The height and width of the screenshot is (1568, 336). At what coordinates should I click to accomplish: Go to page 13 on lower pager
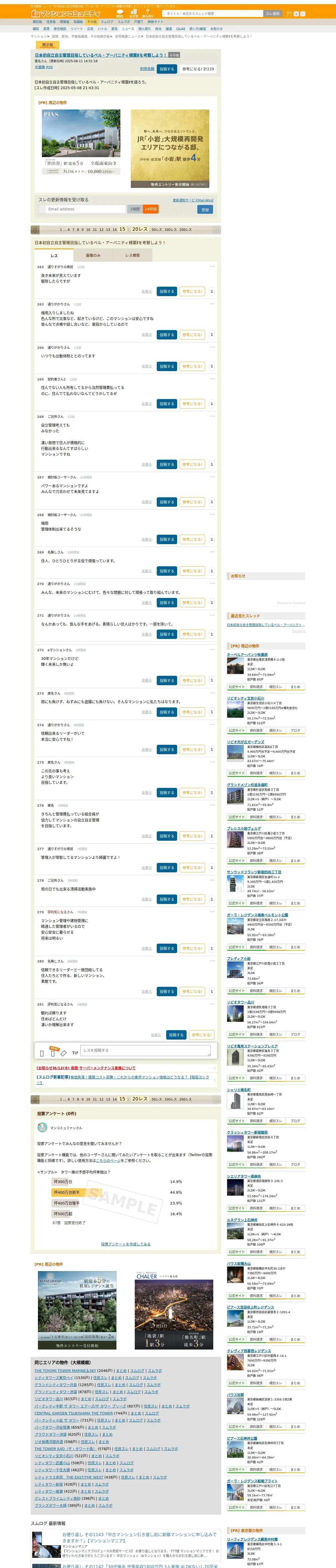pos(108,1099)
